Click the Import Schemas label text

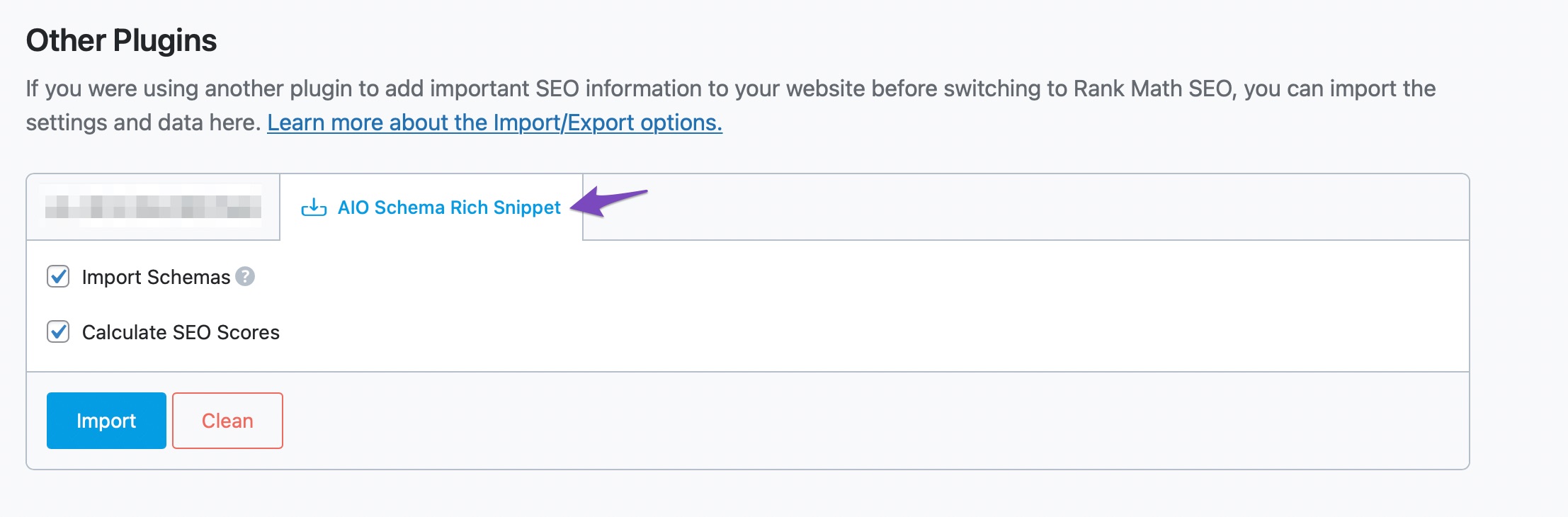click(x=156, y=277)
